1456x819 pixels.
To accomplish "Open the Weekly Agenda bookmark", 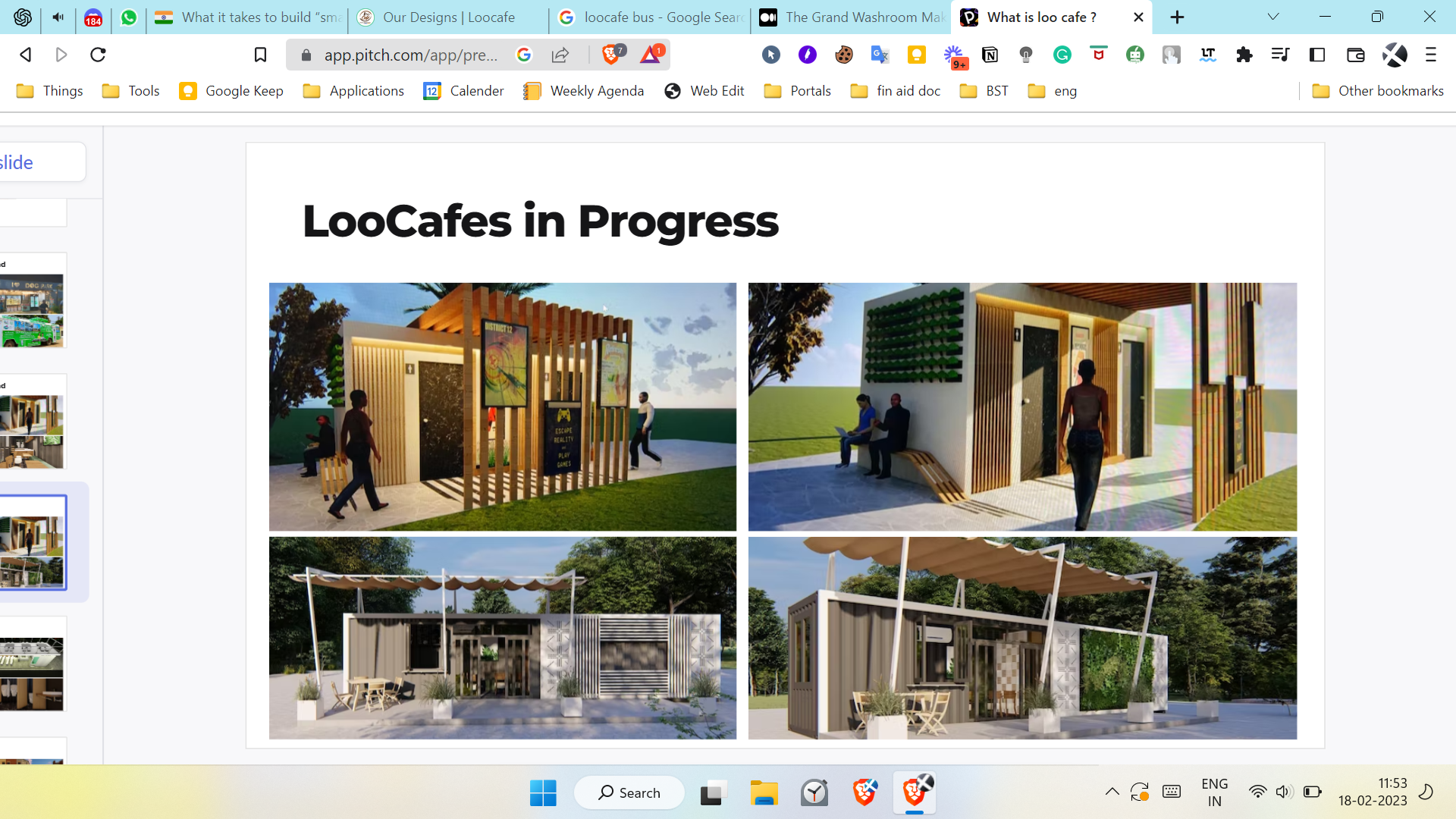I will click(583, 90).
